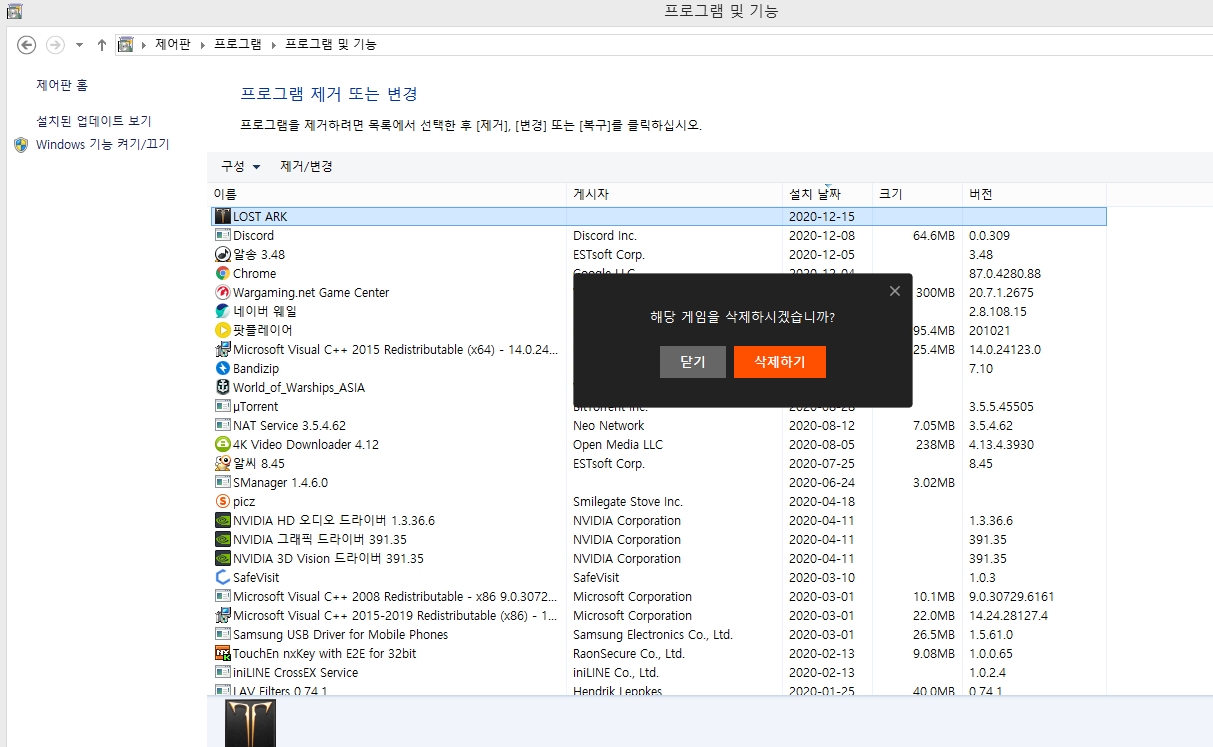Click the 제거/변경 toolbar command
1213x747 pixels.
point(306,167)
